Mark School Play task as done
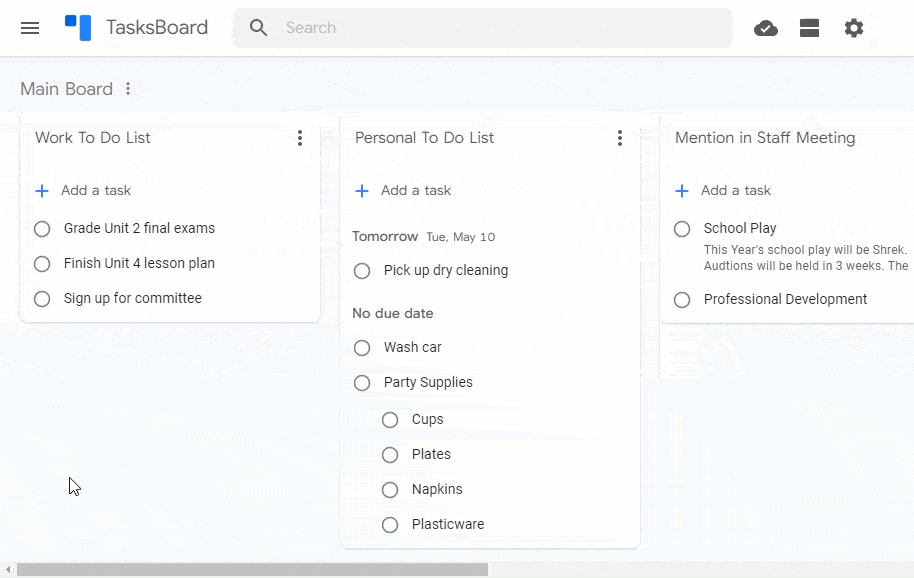Screen dimensions: 914x578 pyautogui.click(x=682, y=229)
